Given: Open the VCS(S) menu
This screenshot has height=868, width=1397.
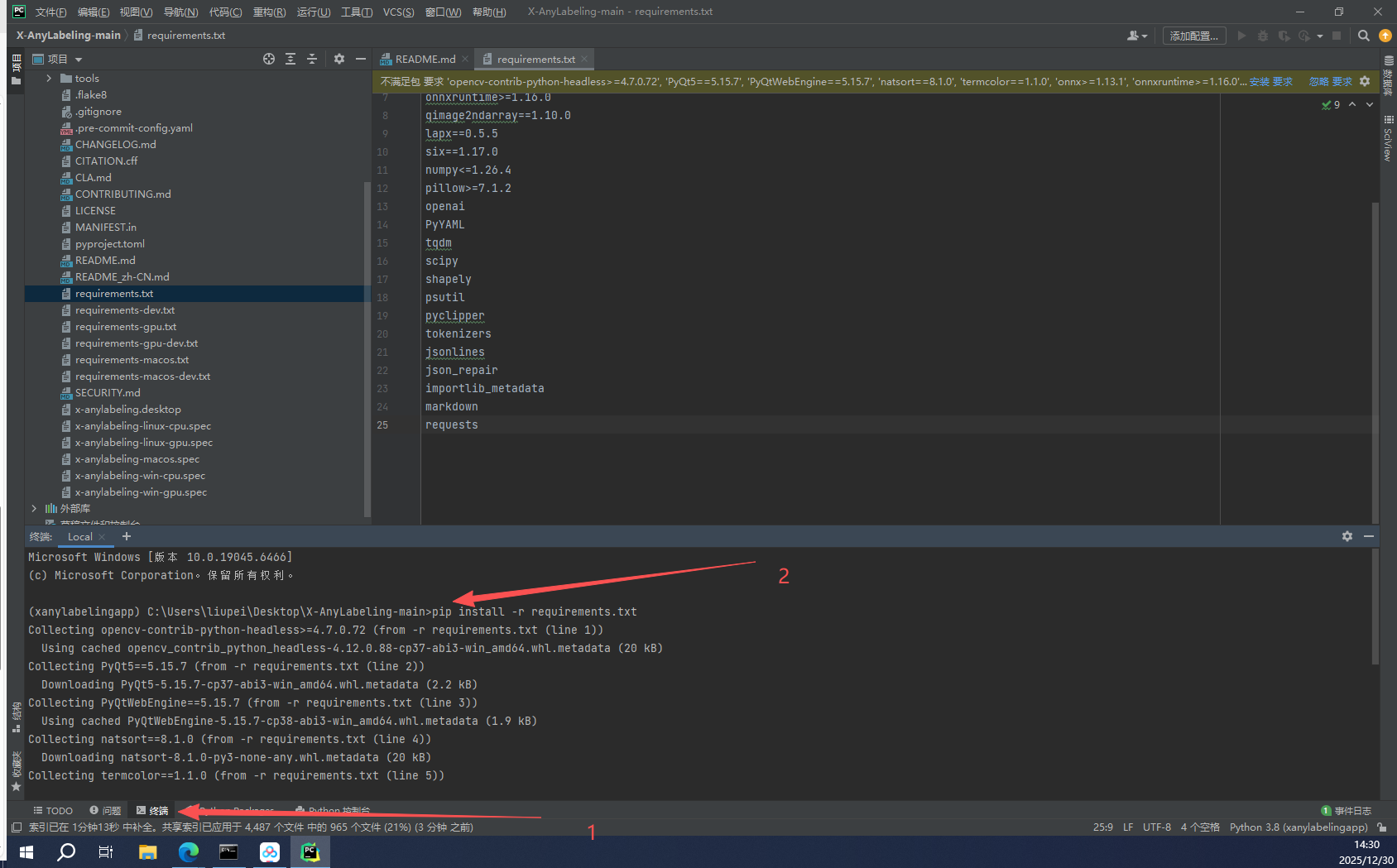Looking at the screenshot, I should pyautogui.click(x=398, y=12).
